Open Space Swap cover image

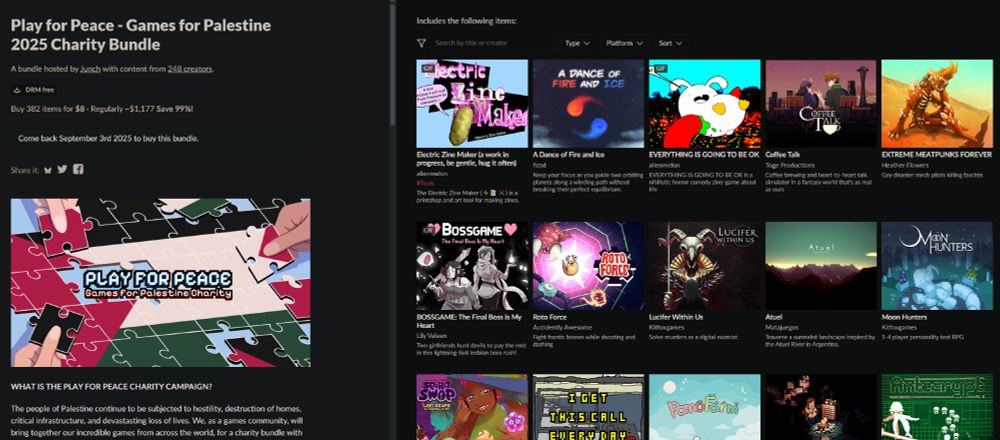pyautogui.click(x=472, y=407)
